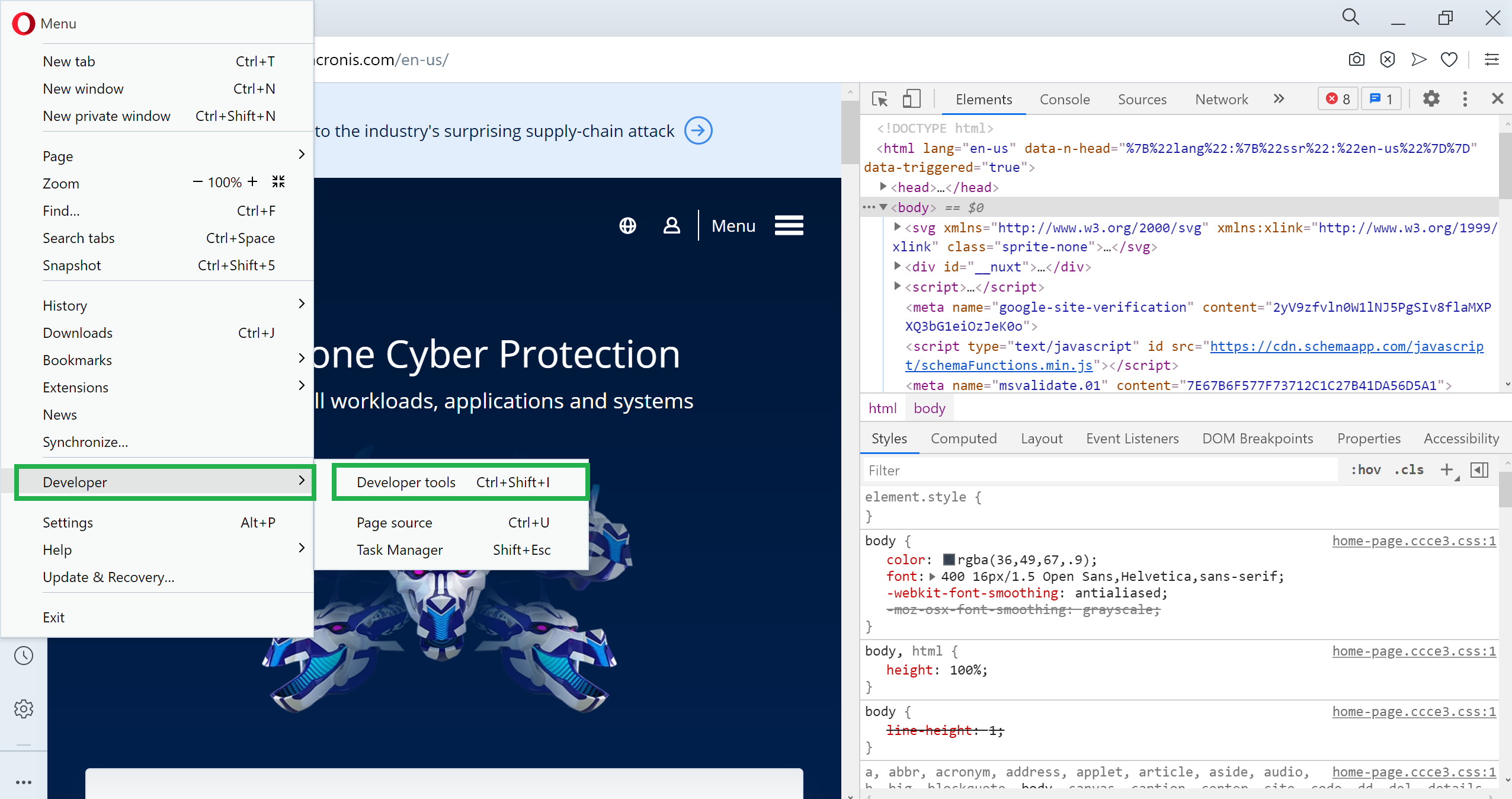Increase zoom with the plus button
Screen dimensions: 1512x799
(252, 181)
